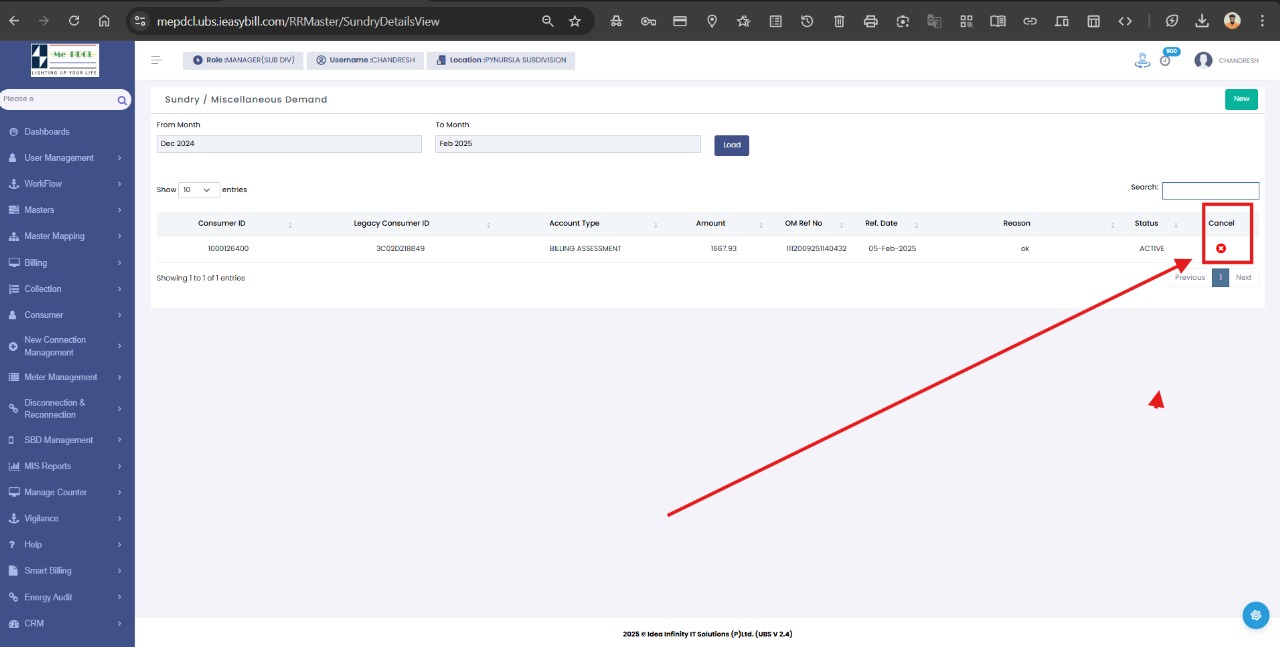Click the Location: PYNURSLA SUBDIVISION badge
The image size is (1280, 647).
click(501, 60)
